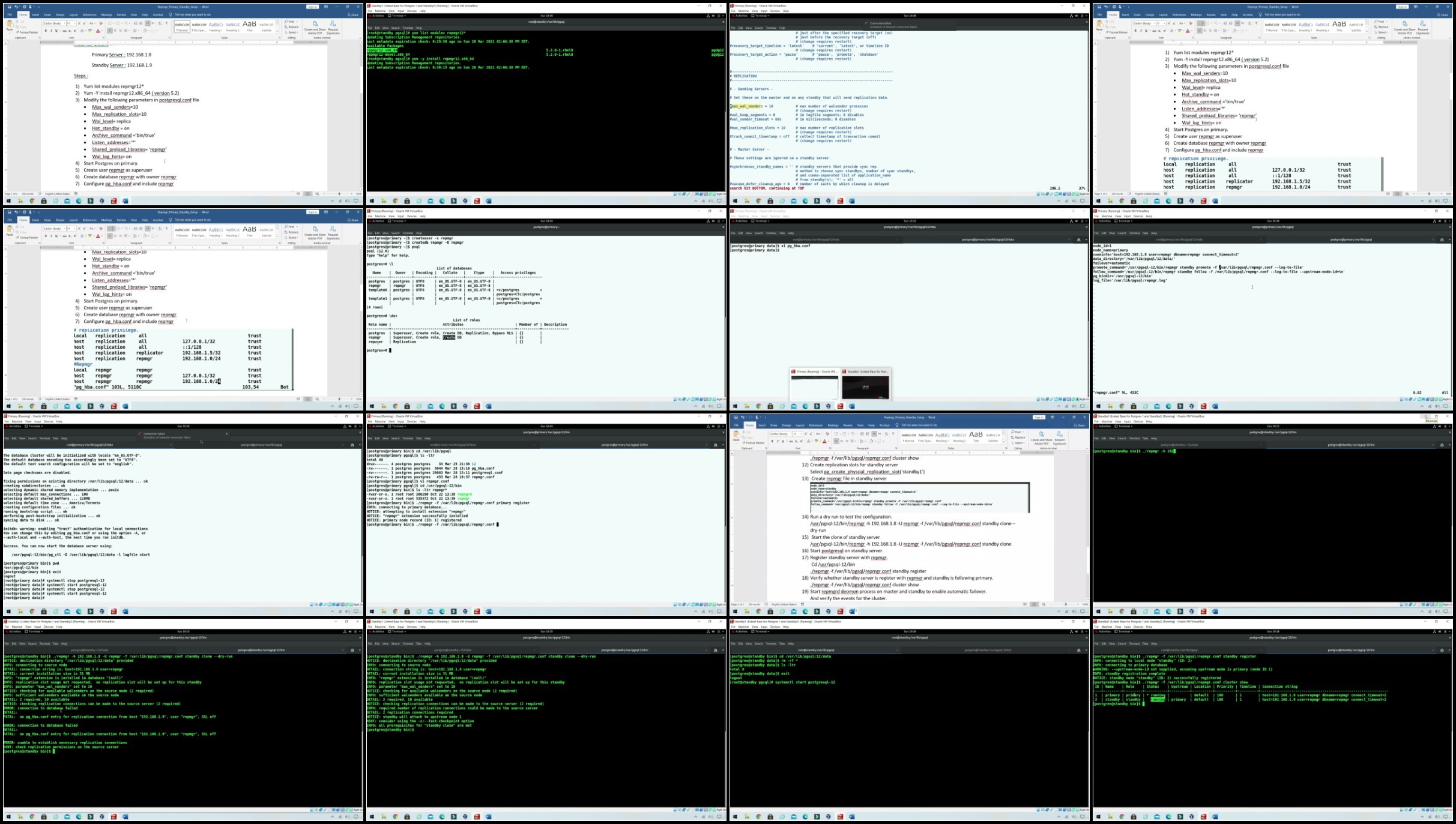Click Center align icon in steps 12-19 Word frame
The height and width of the screenshot is (824, 1456).
click(842, 441)
